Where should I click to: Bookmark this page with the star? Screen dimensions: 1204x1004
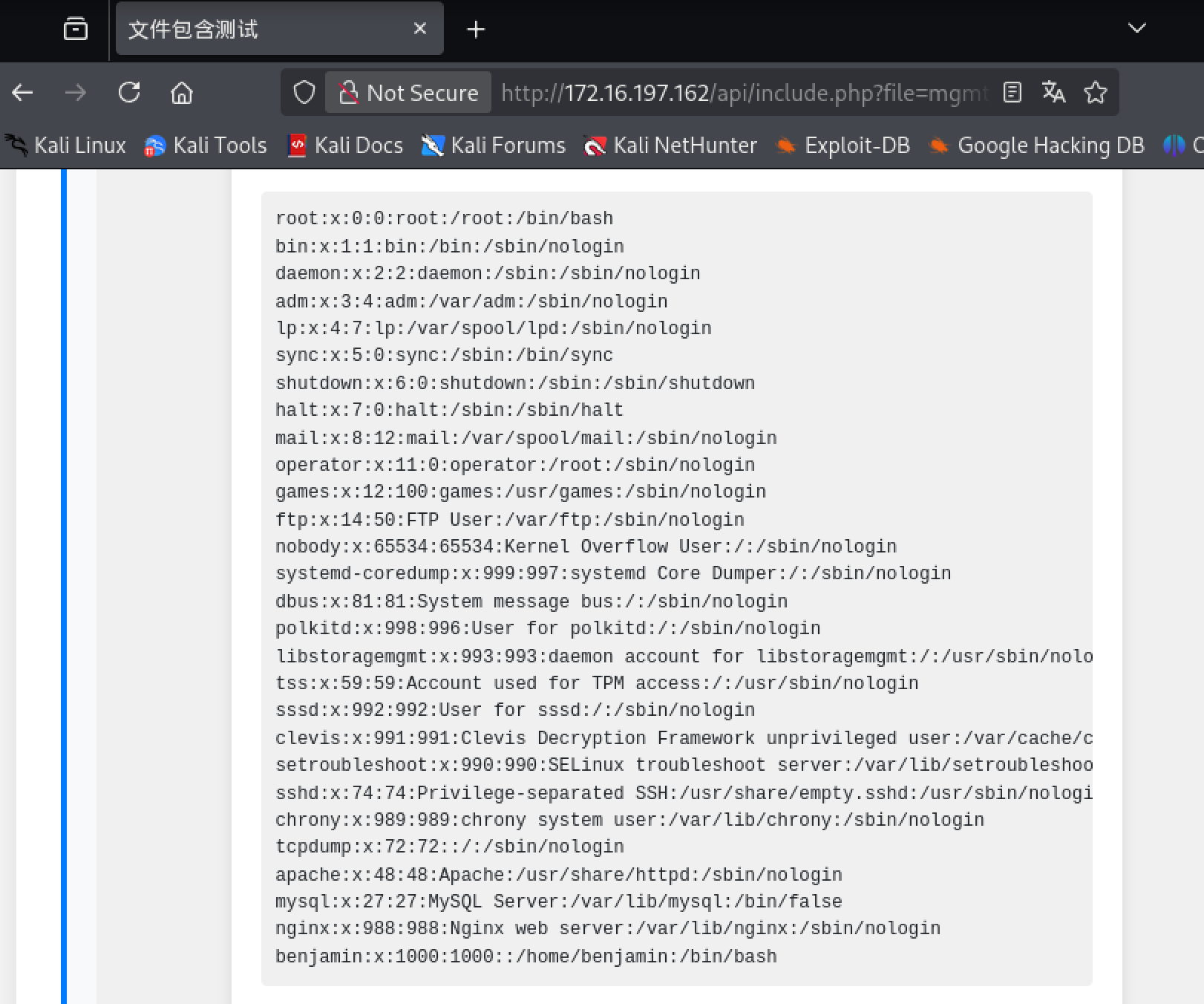pos(1095,93)
